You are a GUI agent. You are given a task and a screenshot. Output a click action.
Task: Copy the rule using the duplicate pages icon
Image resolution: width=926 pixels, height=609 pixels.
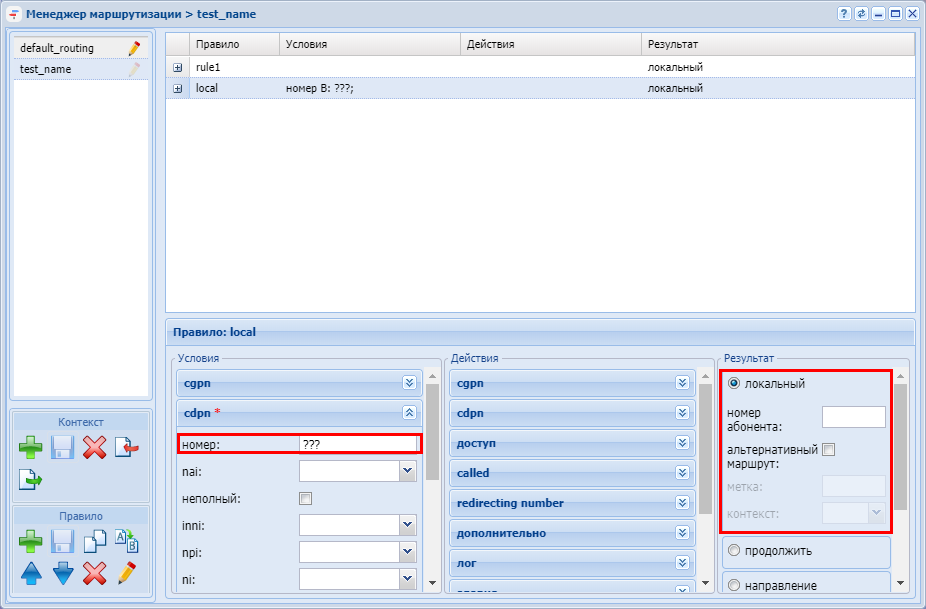(x=94, y=541)
